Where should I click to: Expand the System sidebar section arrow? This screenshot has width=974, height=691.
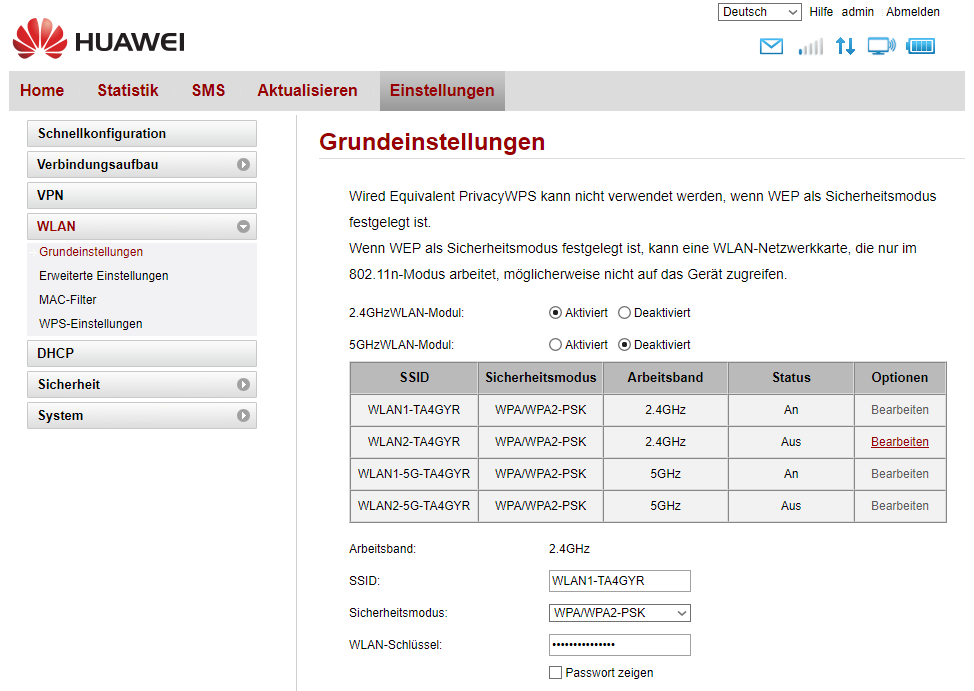[243, 416]
